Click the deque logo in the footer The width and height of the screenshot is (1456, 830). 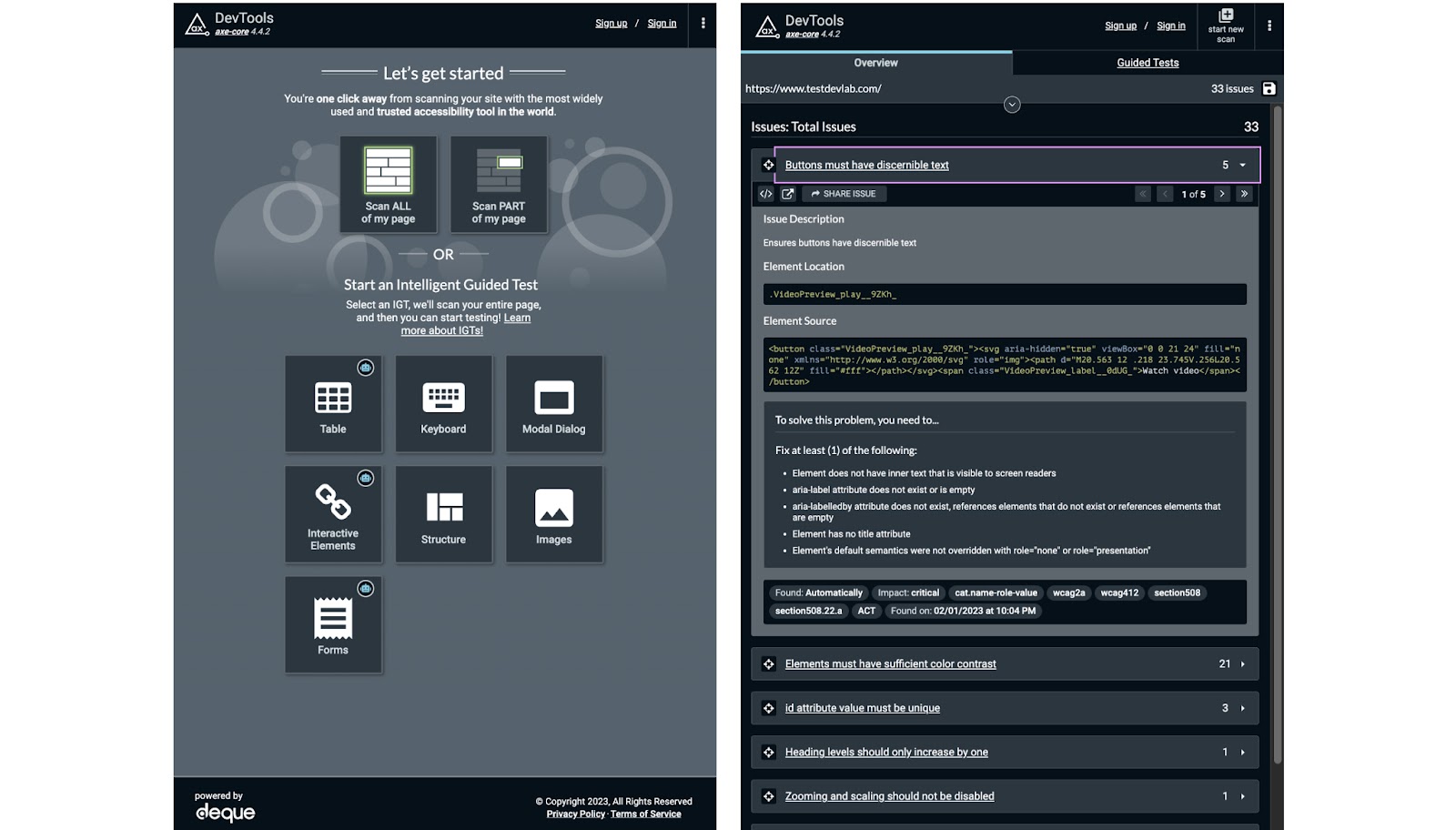[225, 812]
